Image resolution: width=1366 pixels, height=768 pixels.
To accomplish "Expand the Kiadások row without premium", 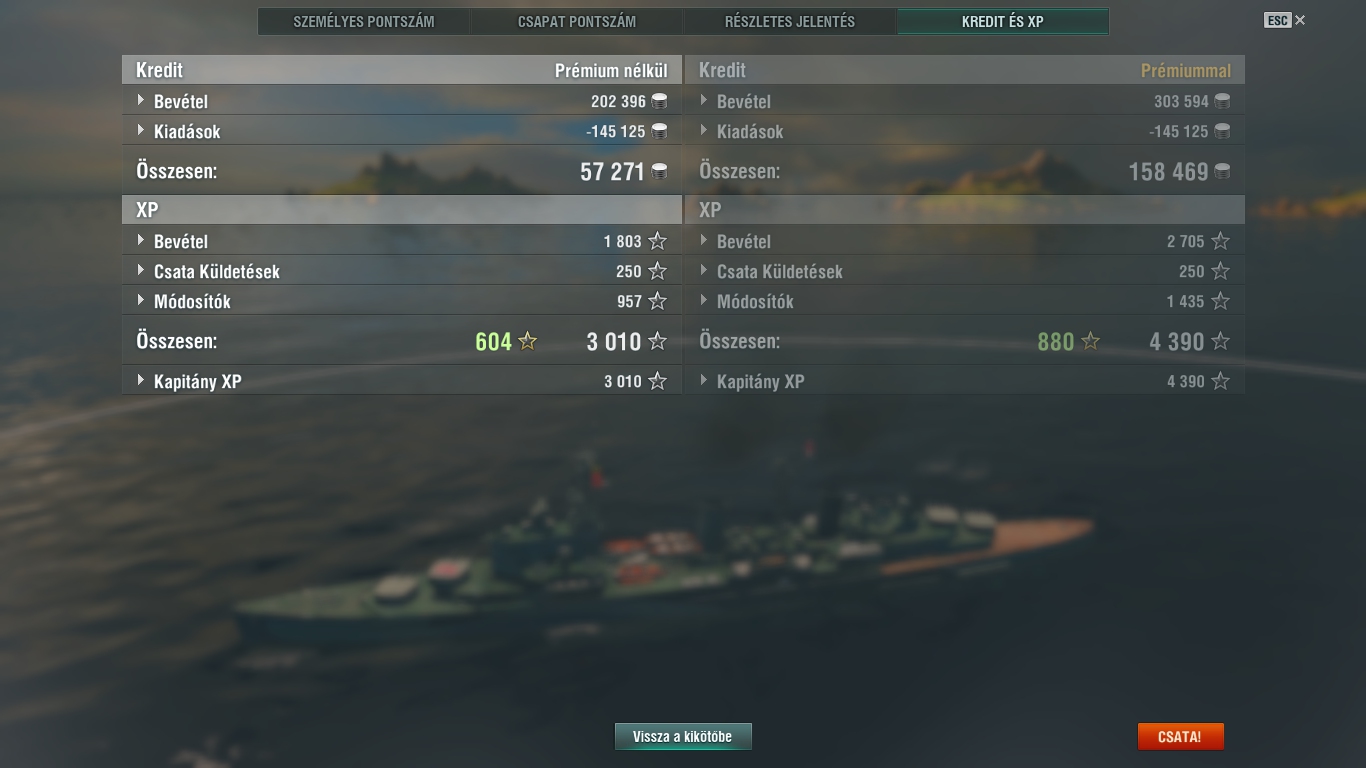I will [x=402, y=131].
